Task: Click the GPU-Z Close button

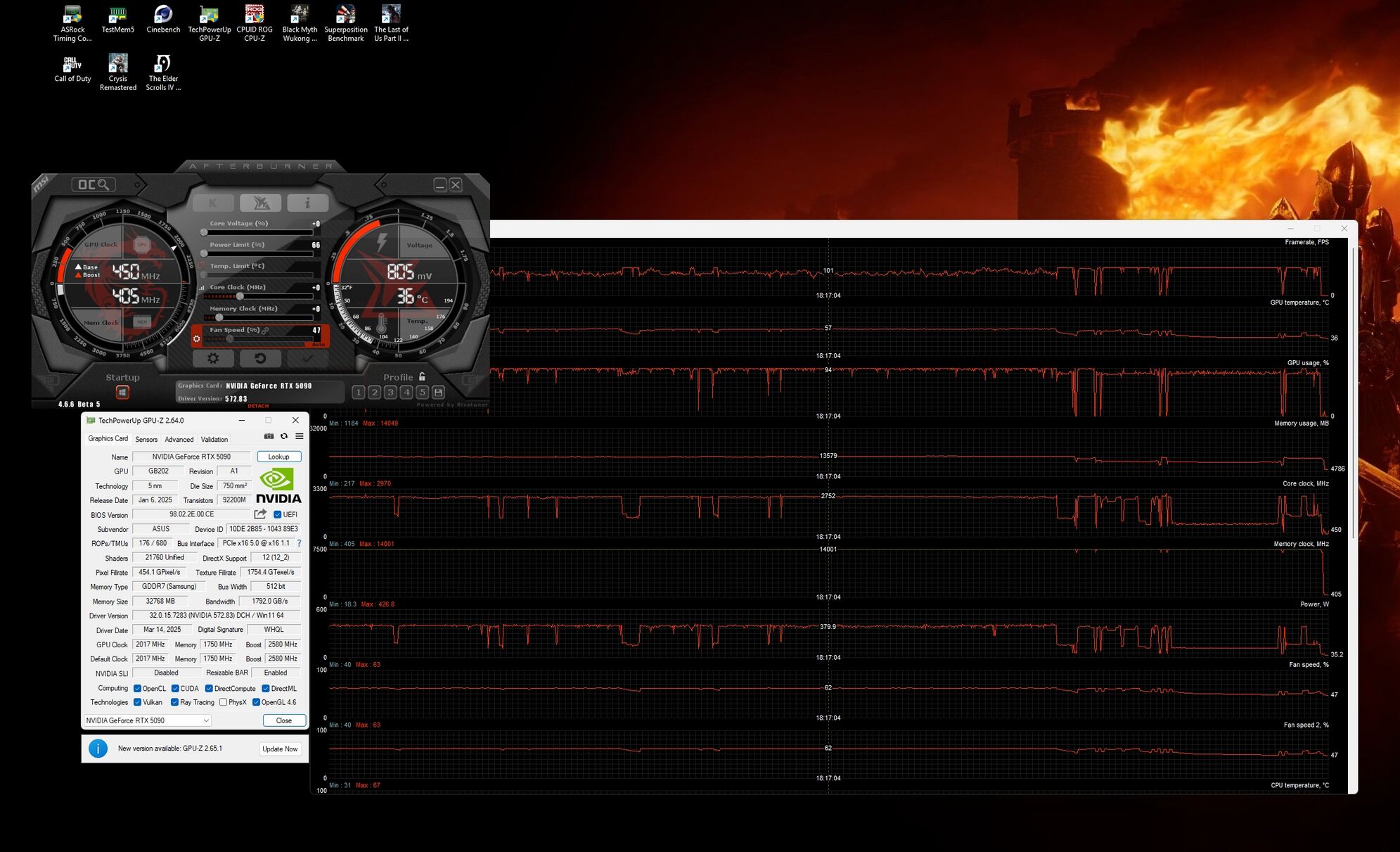Action: coord(284,720)
